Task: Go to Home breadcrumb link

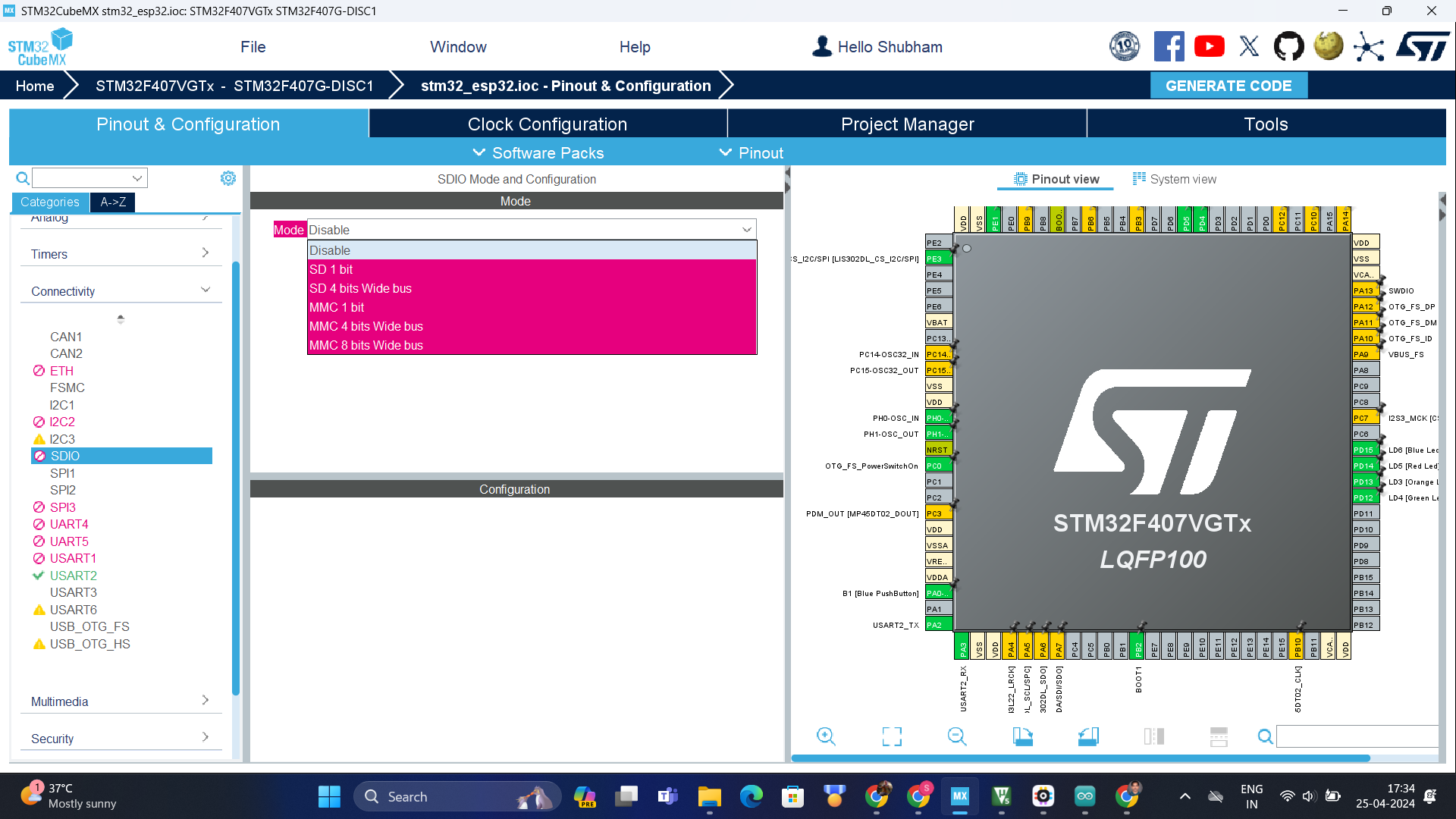Action: [34, 85]
